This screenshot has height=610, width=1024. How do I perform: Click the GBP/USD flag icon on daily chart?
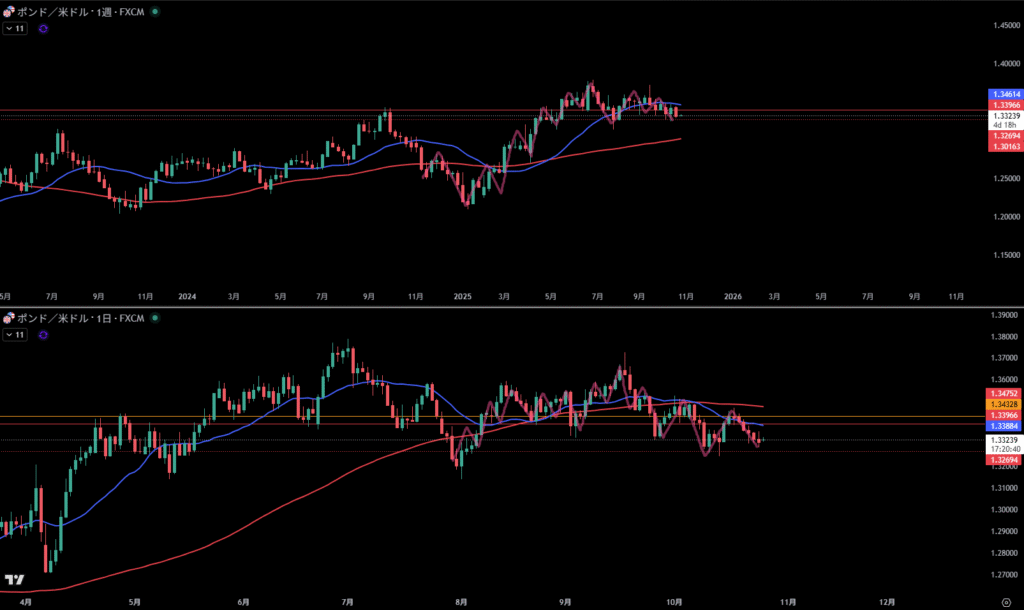(x=9, y=318)
